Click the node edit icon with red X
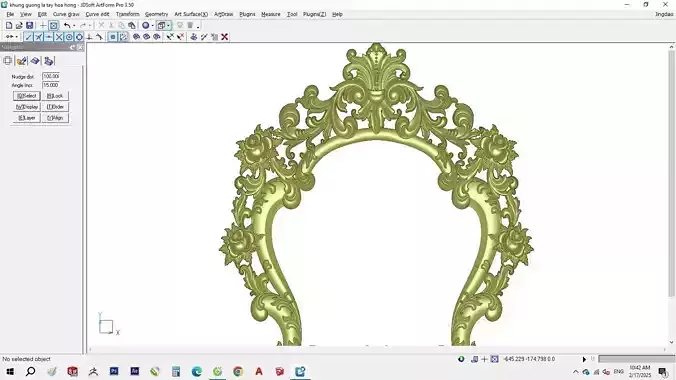 [x=181, y=37]
